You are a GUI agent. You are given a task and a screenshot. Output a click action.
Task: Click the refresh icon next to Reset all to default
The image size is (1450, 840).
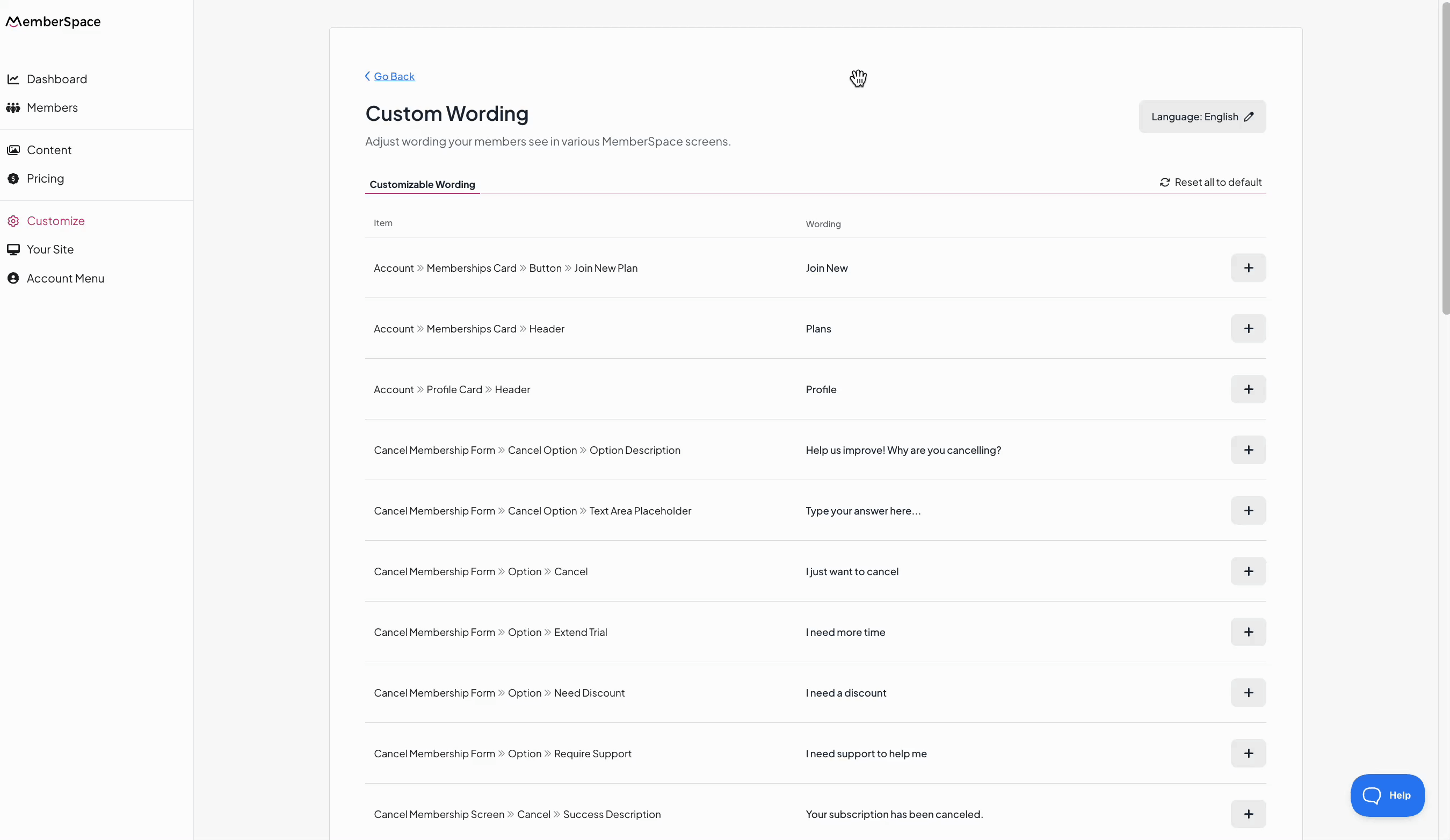pos(1165,183)
